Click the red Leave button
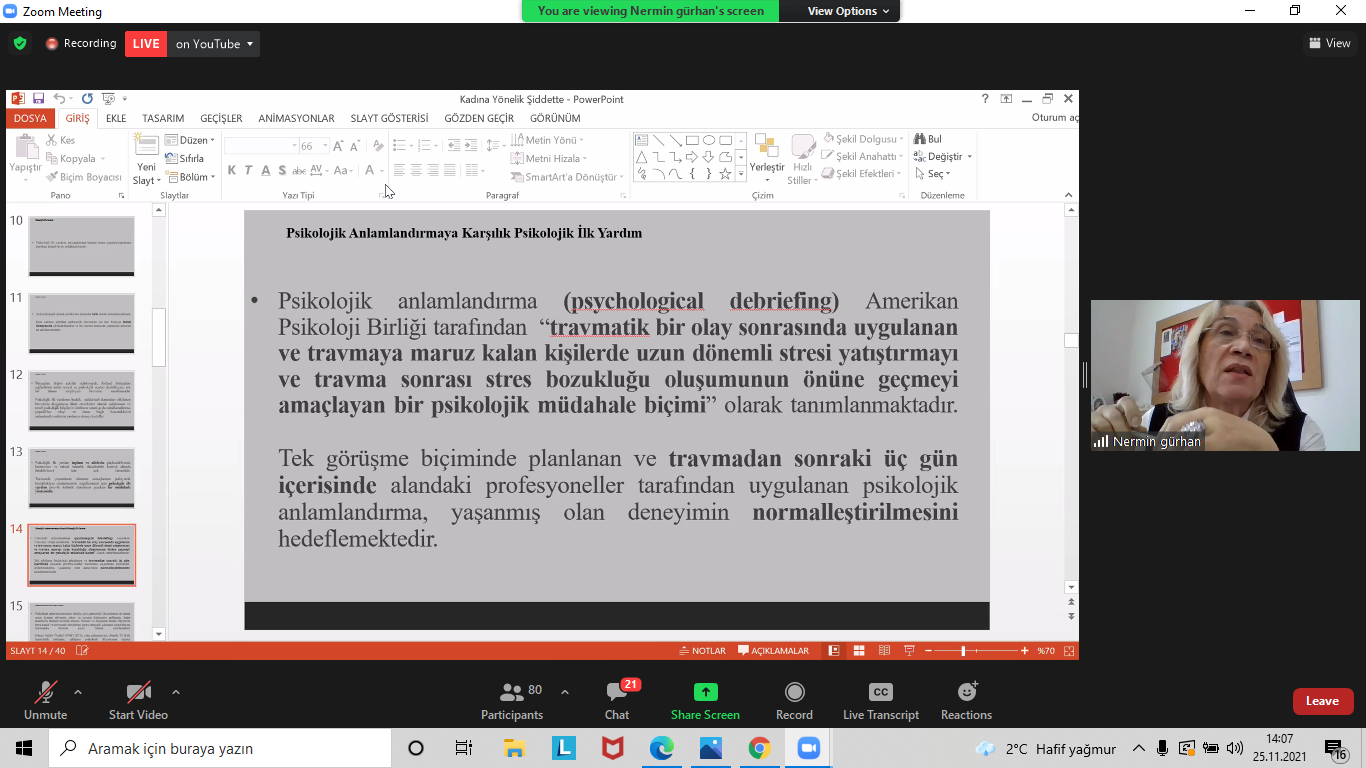Viewport: 1366px width, 768px height. pos(1322,701)
